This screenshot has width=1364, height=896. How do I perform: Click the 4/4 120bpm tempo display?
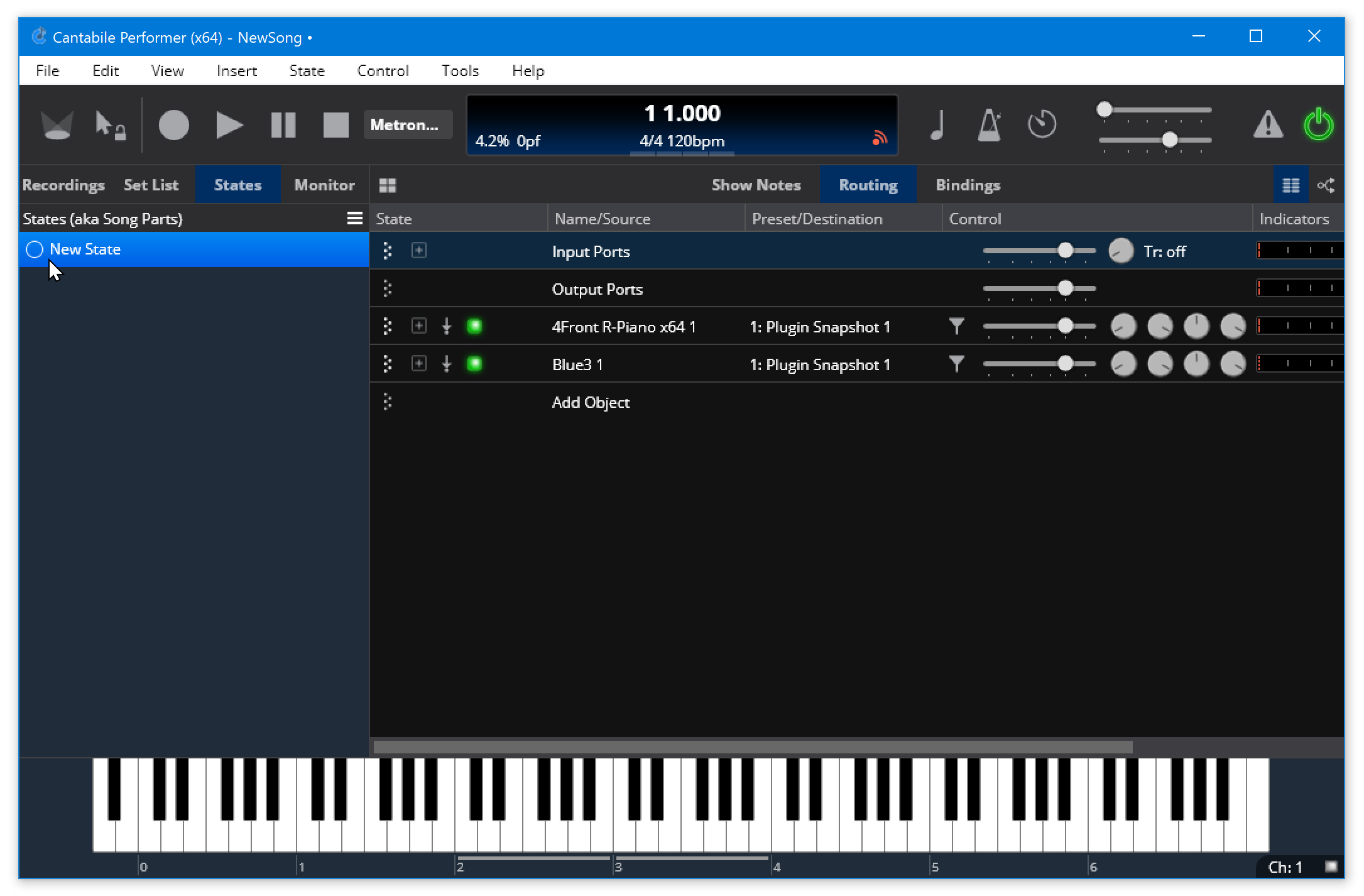(682, 141)
